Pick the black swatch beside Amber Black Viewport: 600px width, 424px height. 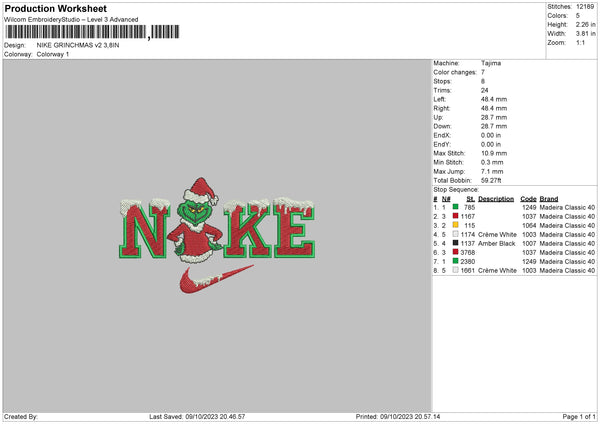click(455, 243)
